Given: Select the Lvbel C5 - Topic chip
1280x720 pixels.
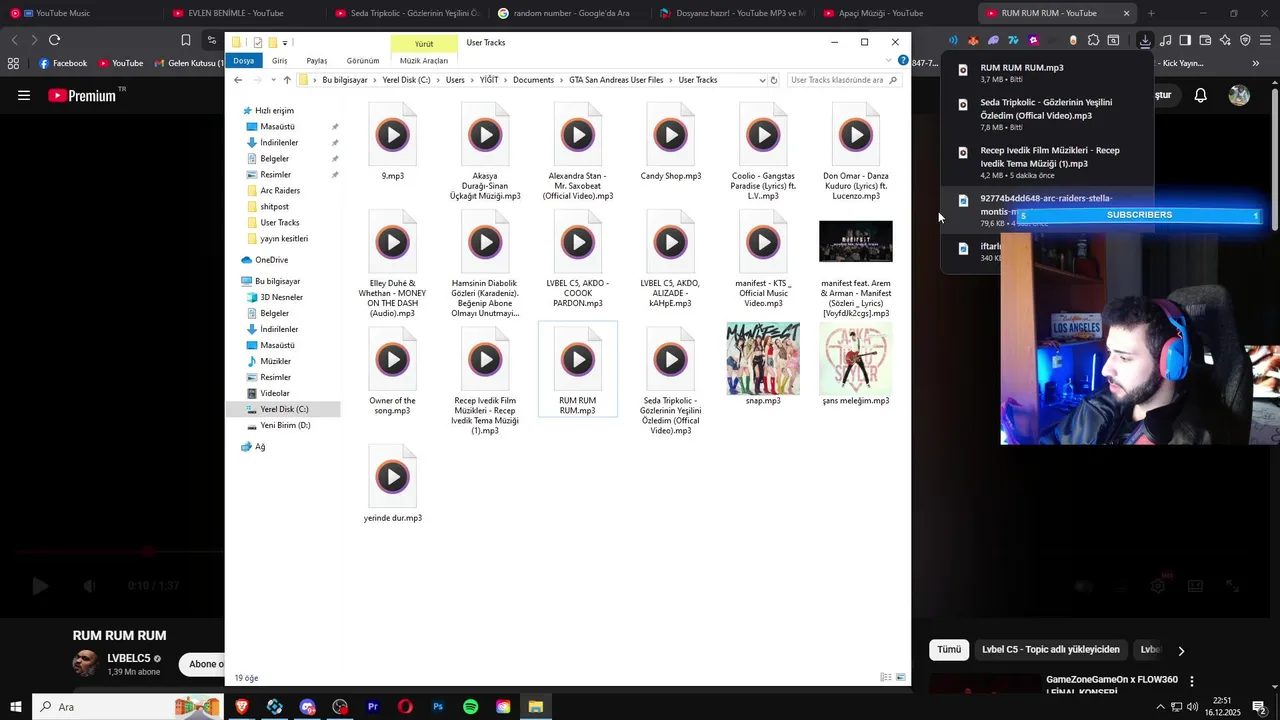Looking at the screenshot, I should click(x=1050, y=650).
